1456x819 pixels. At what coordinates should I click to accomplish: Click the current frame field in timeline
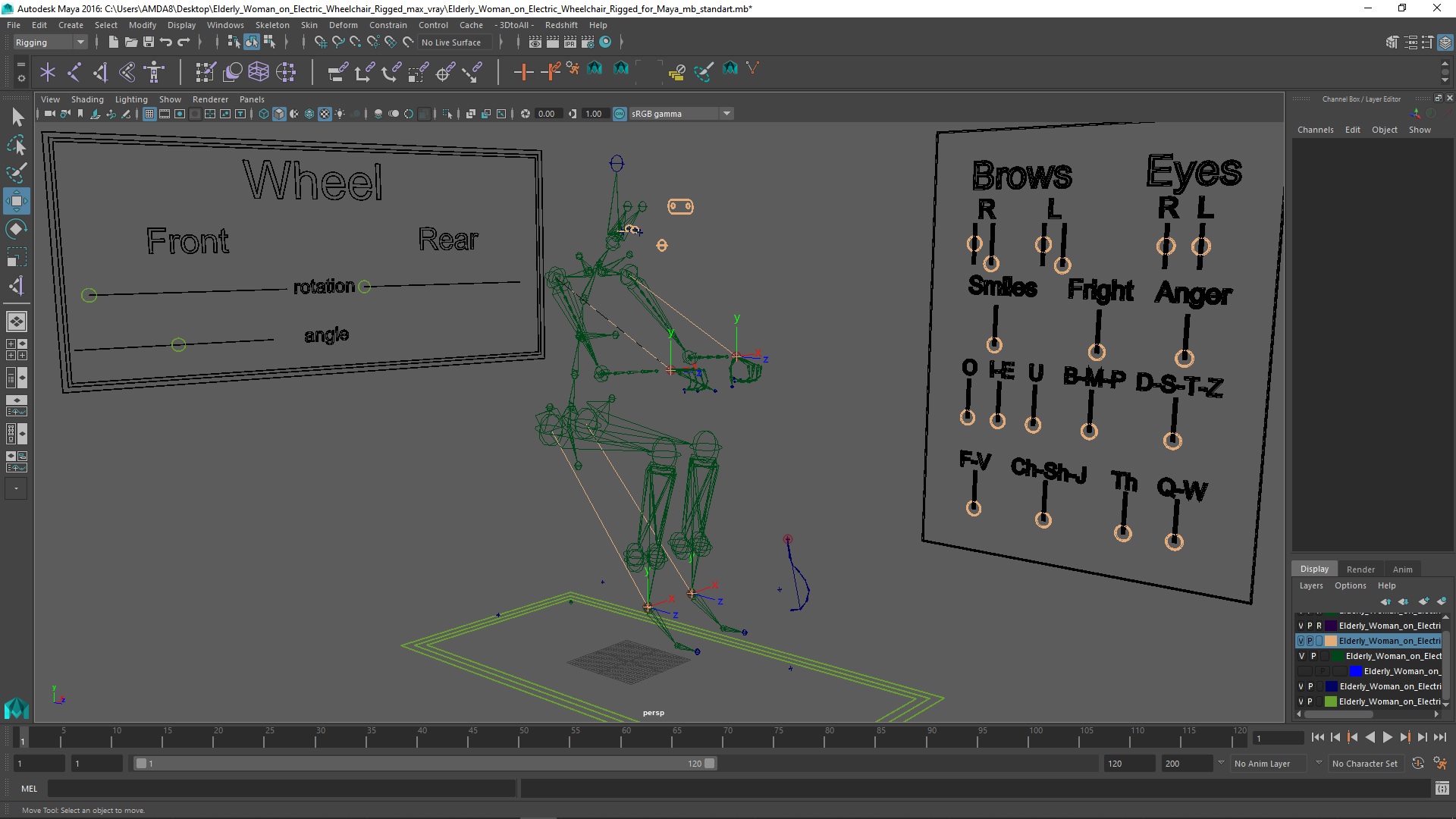click(1279, 738)
